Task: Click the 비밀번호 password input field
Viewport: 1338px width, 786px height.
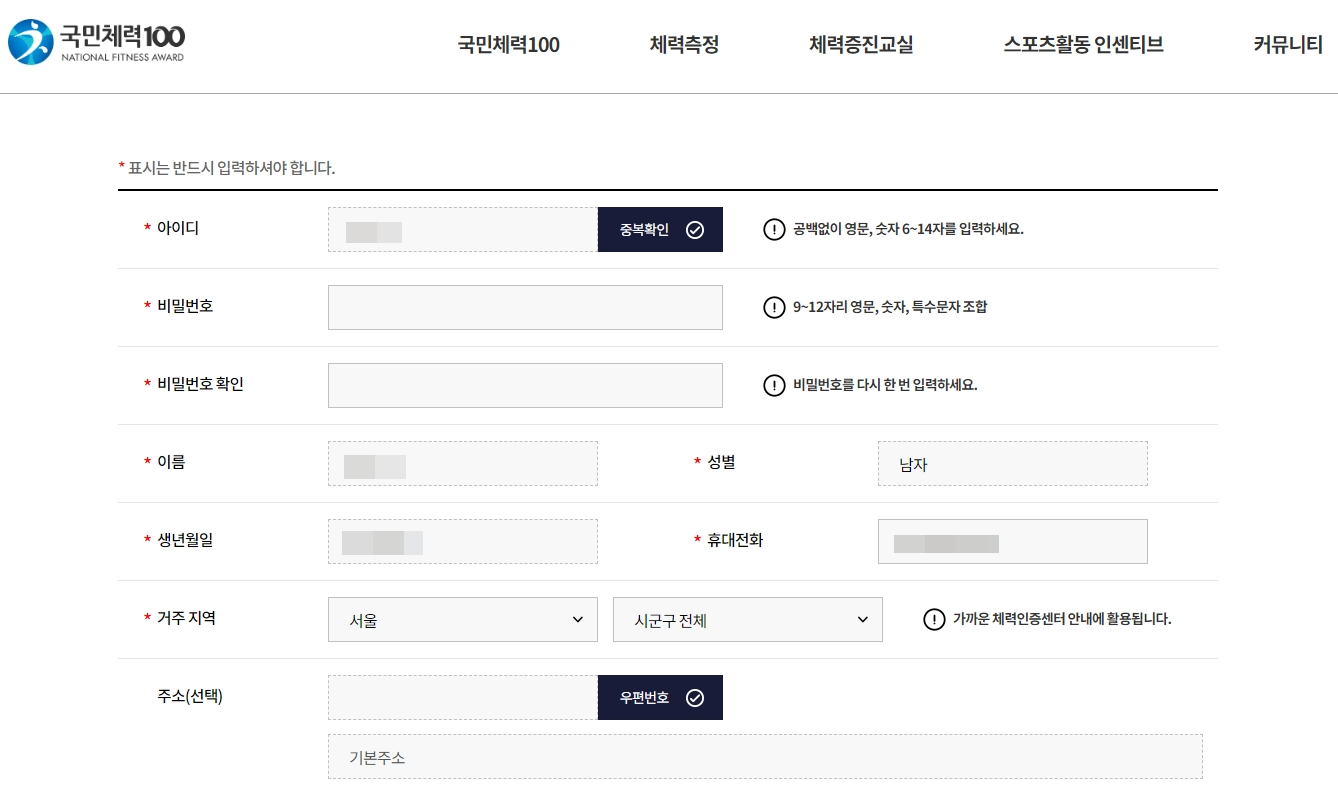Action: click(525, 307)
